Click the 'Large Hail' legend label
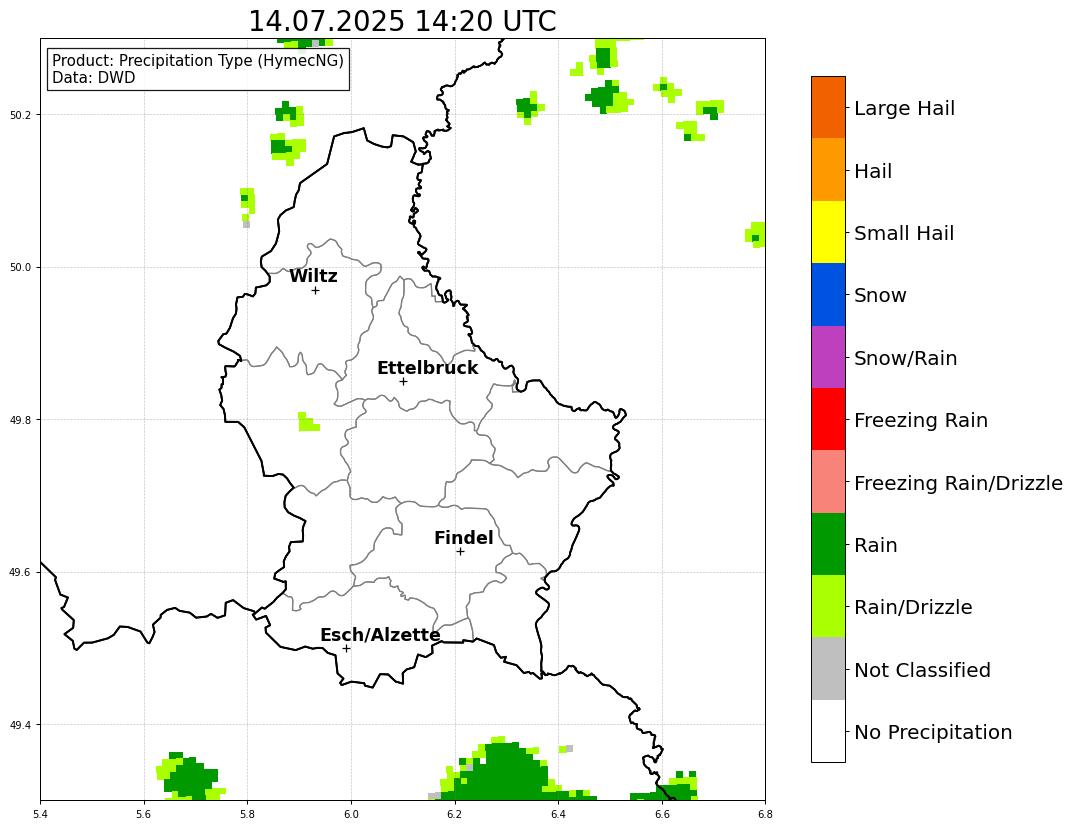This screenshot has width=1072, height=828. coord(904,108)
